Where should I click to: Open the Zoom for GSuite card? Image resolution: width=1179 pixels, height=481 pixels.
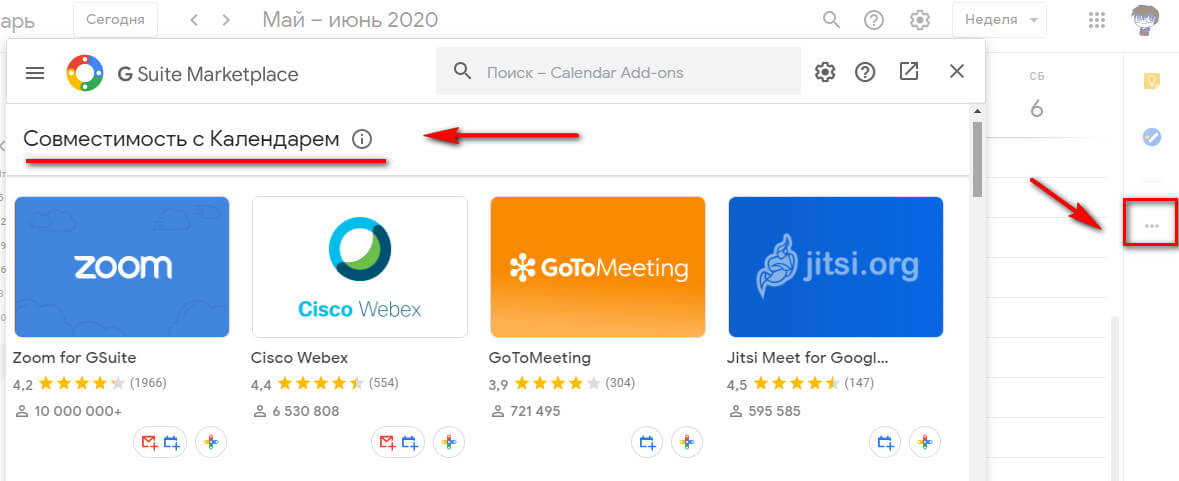click(x=122, y=267)
